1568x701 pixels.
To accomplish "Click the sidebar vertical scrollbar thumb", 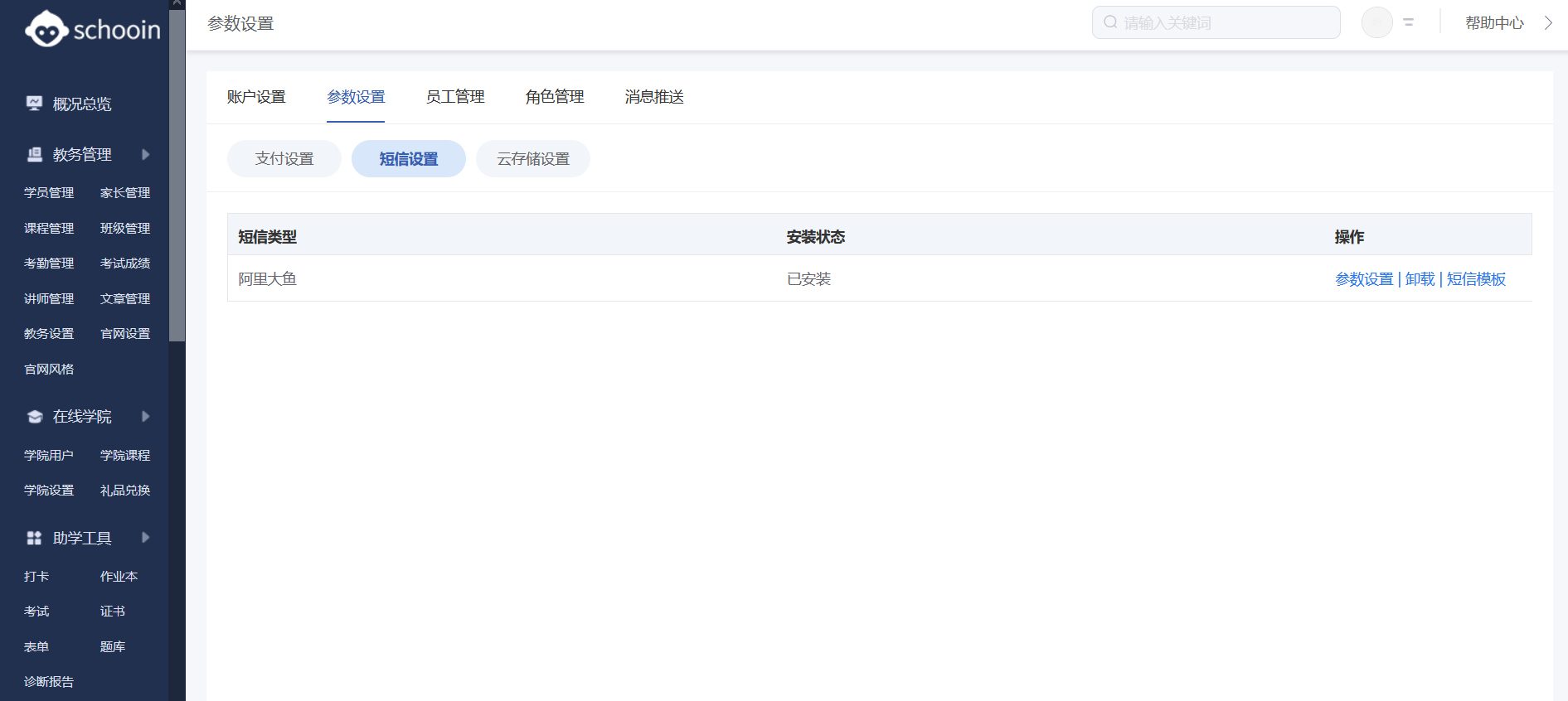I will tap(177, 174).
